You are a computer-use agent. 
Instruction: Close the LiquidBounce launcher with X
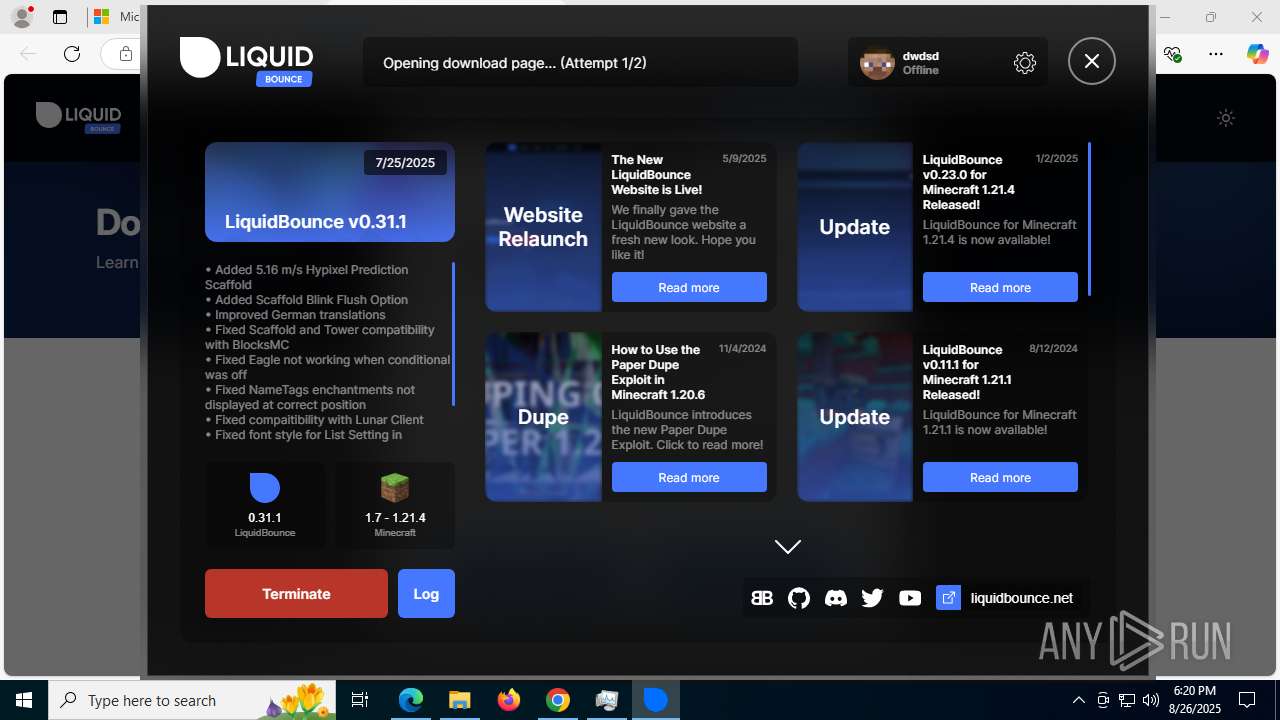tap(1091, 61)
